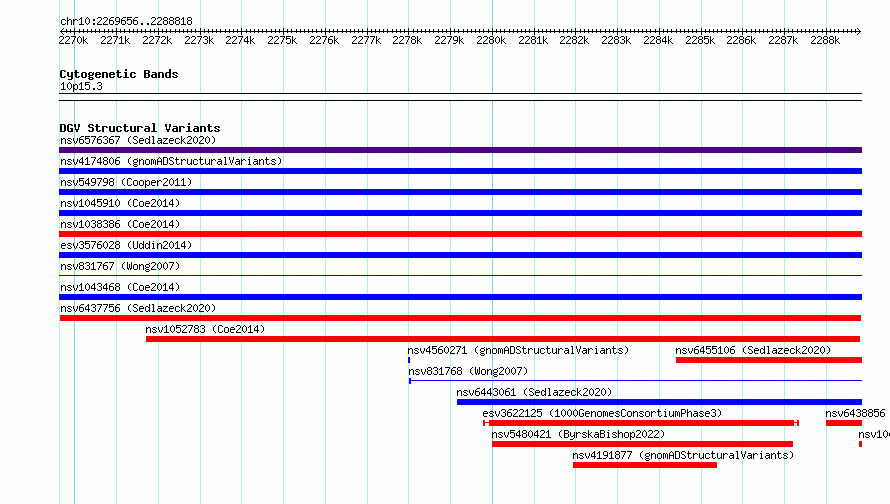The height and width of the screenshot is (504, 890).
Task: Click the red bar under nsv6437756
Action: point(460,318)
